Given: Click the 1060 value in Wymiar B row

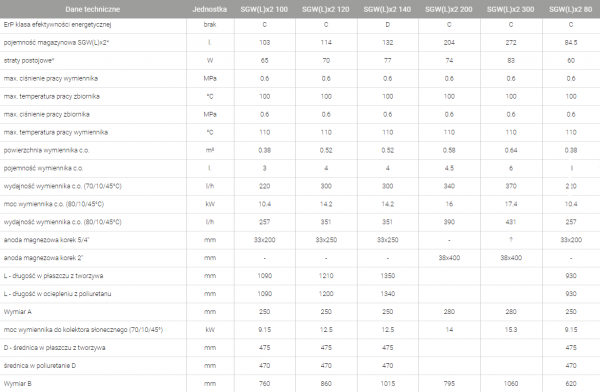Looking at the screenshot, I should pos(511,384).
